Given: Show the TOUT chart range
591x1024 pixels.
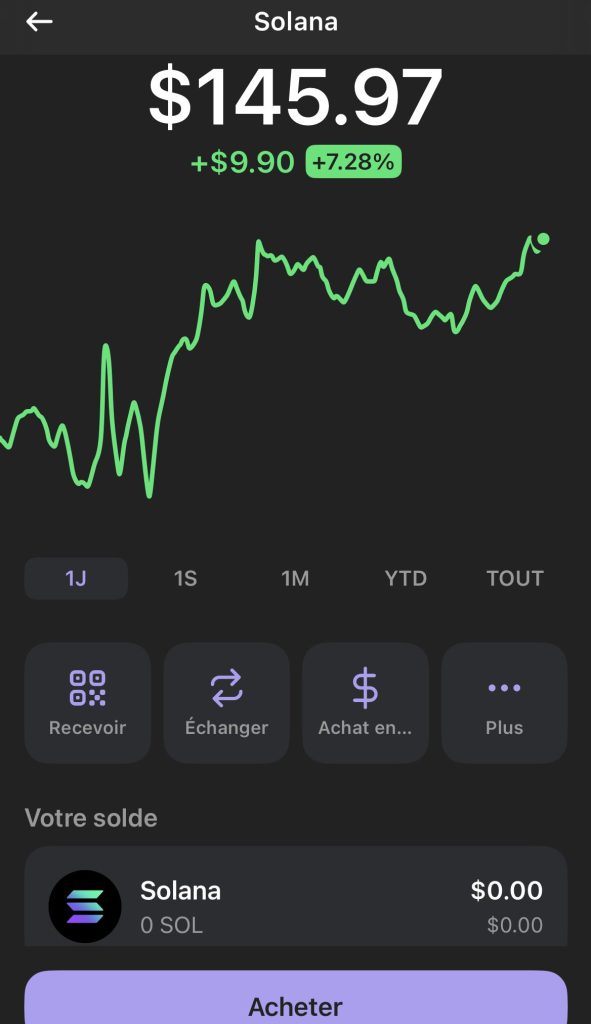Looking at the screenshot, I should click(x=515, y=579).
